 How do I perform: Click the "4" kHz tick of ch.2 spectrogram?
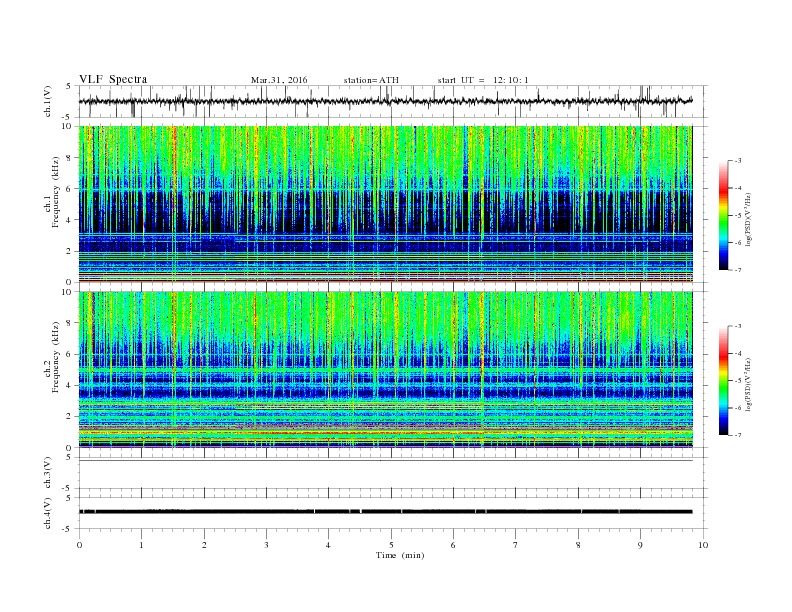tap(69, 385)
